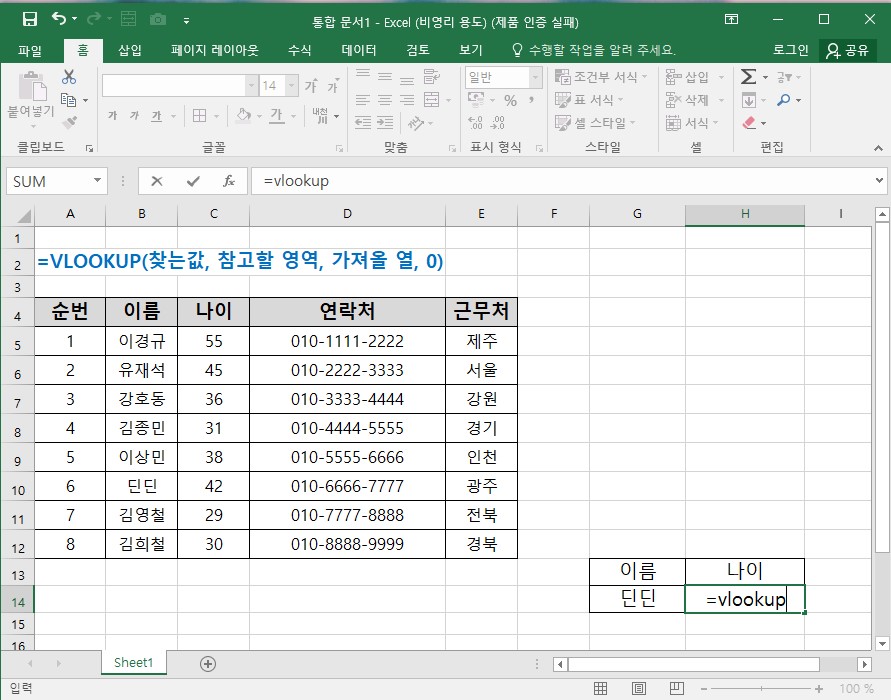The width and height of the screenshot is (891, 700).
Task: Click the Increase indent icon
Action: pos(385,123)
